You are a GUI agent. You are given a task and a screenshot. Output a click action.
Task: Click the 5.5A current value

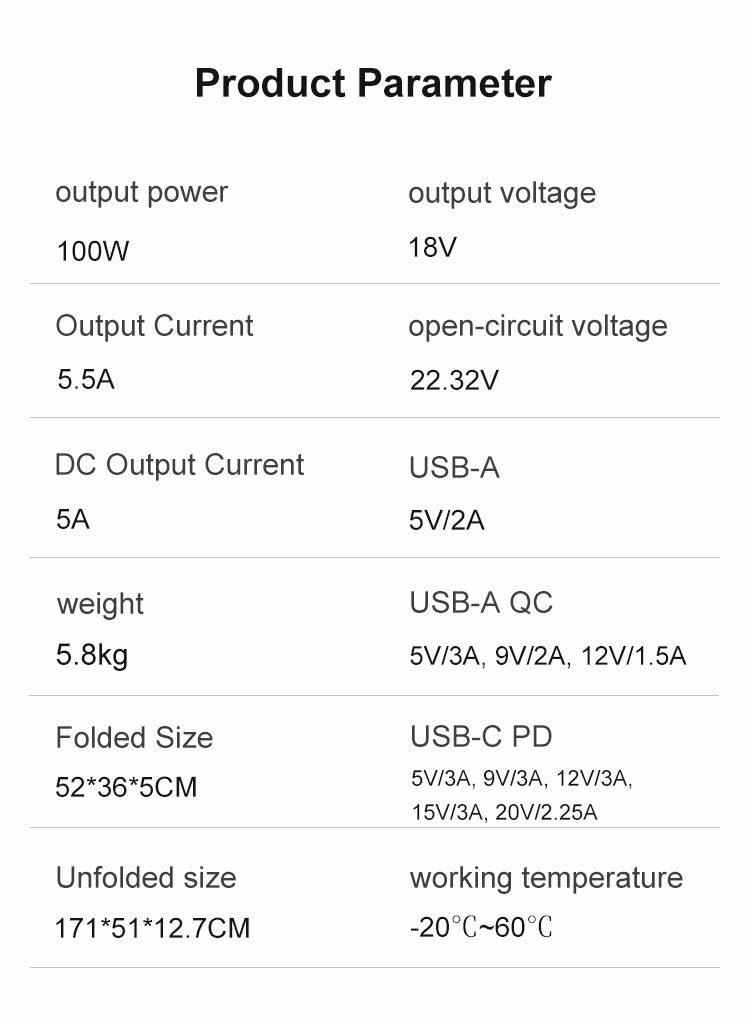[86, 379]
